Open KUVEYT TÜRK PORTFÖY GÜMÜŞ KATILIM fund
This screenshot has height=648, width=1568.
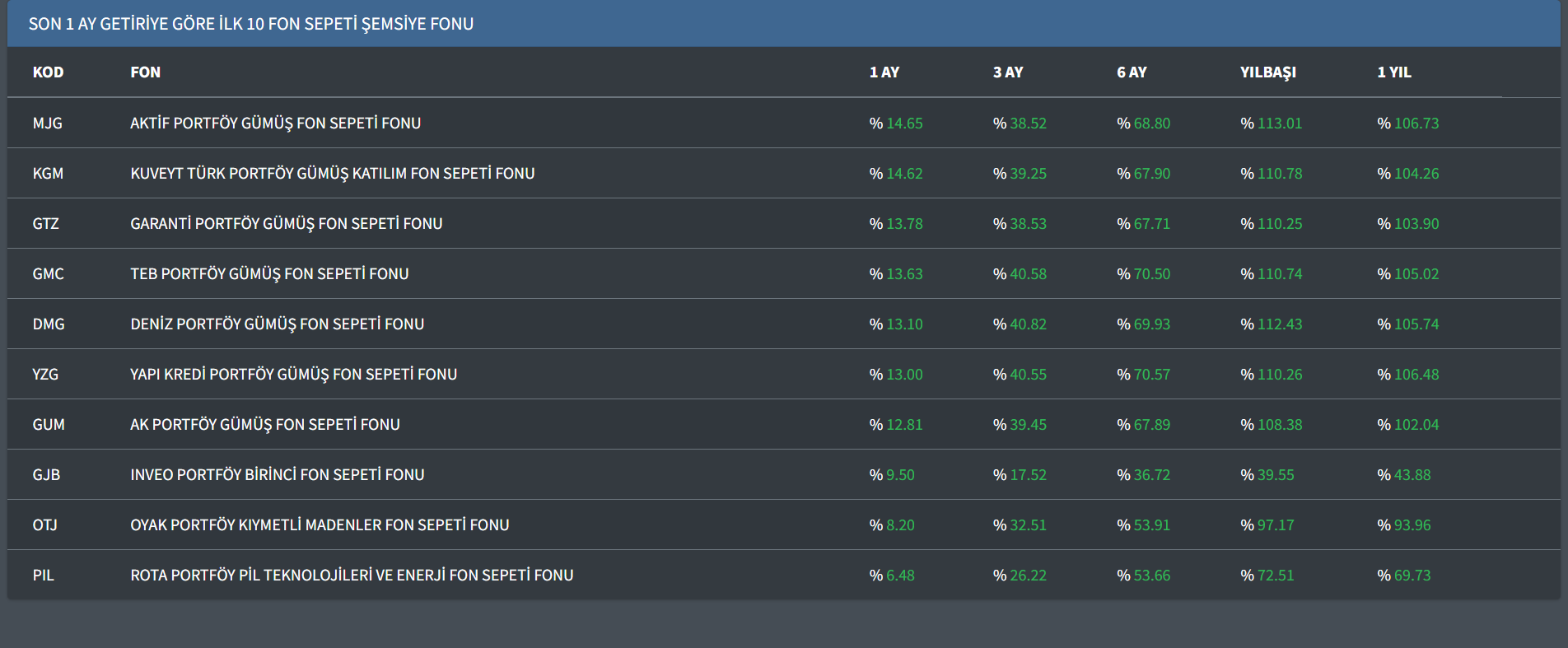[332, 174]
